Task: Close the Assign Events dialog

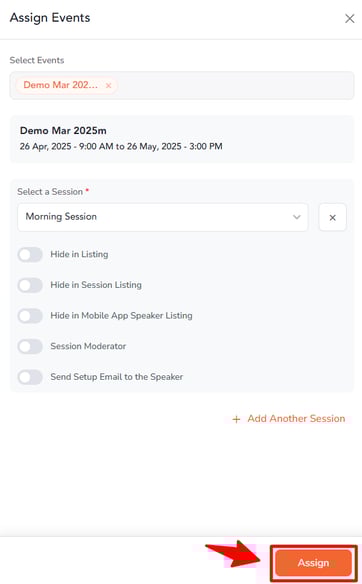Action: click(x=349, y=18)
